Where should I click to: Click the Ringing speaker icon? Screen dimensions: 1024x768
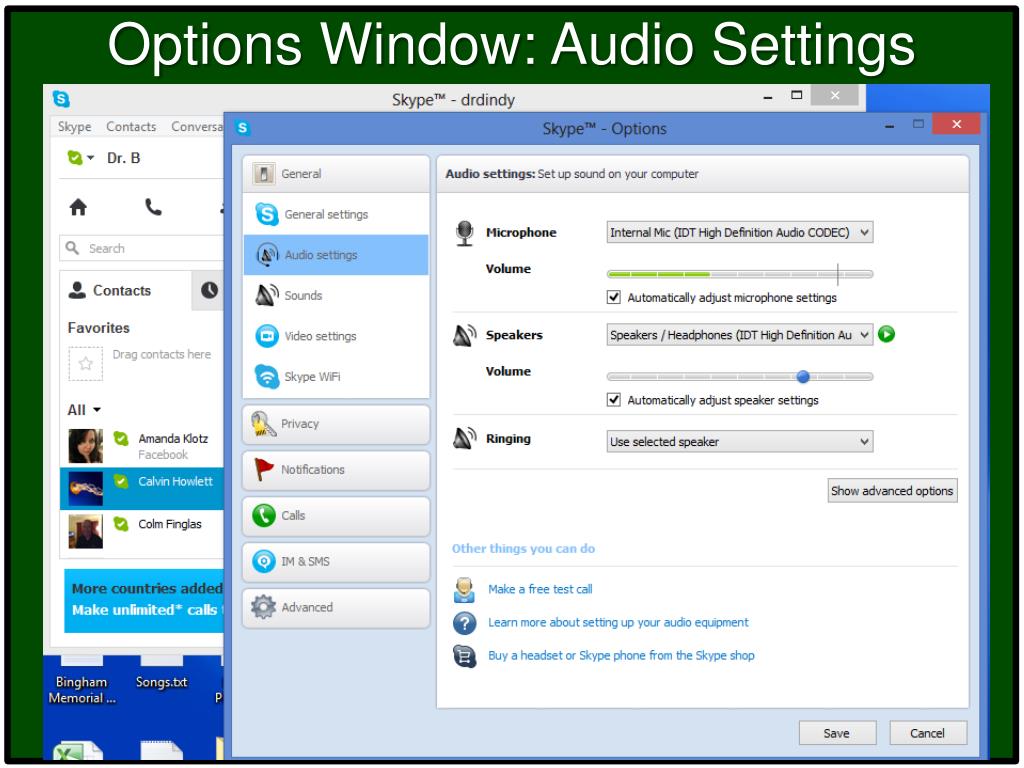tap(464, 438)
